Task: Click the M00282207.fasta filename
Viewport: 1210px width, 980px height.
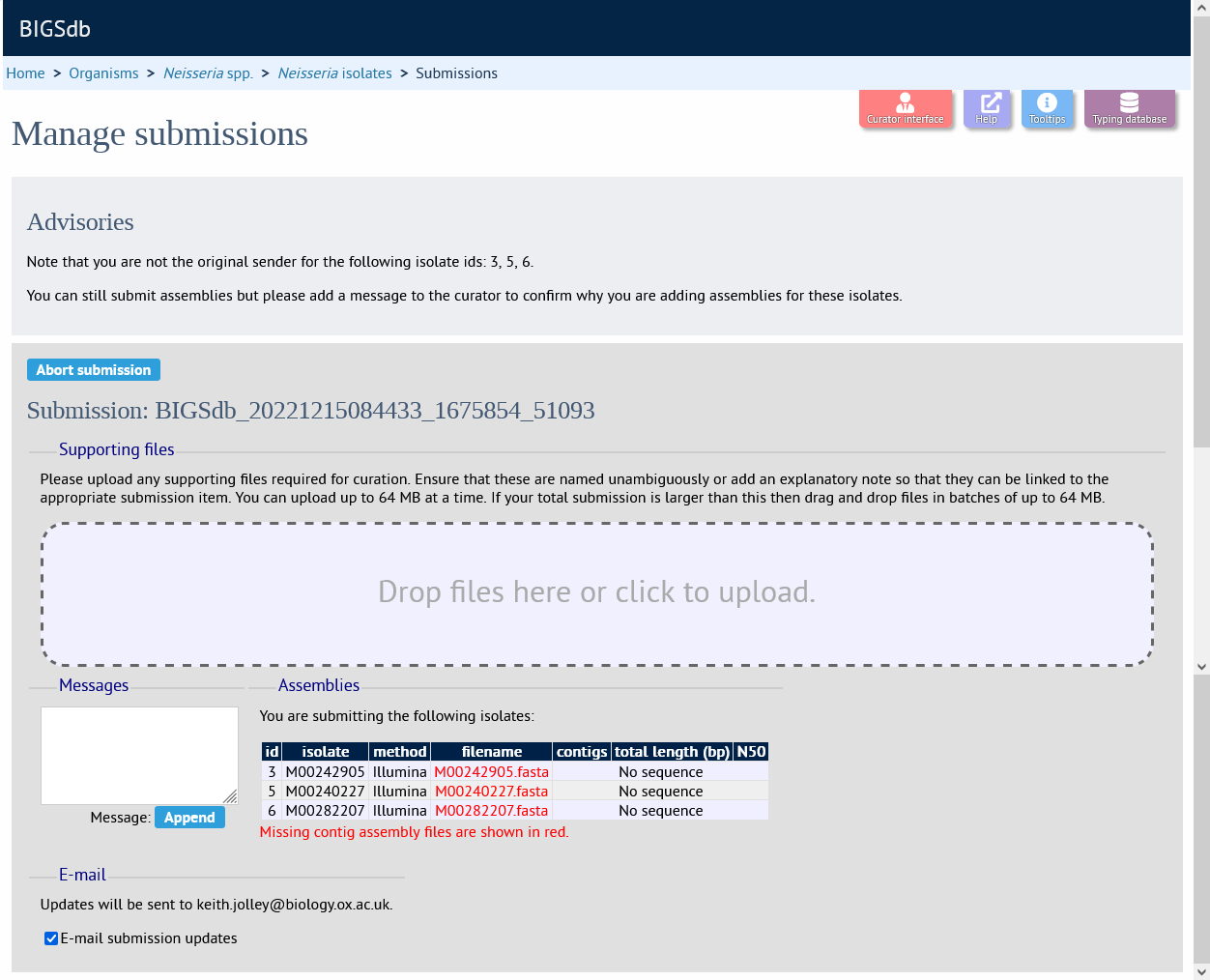Action: point(491,811)
